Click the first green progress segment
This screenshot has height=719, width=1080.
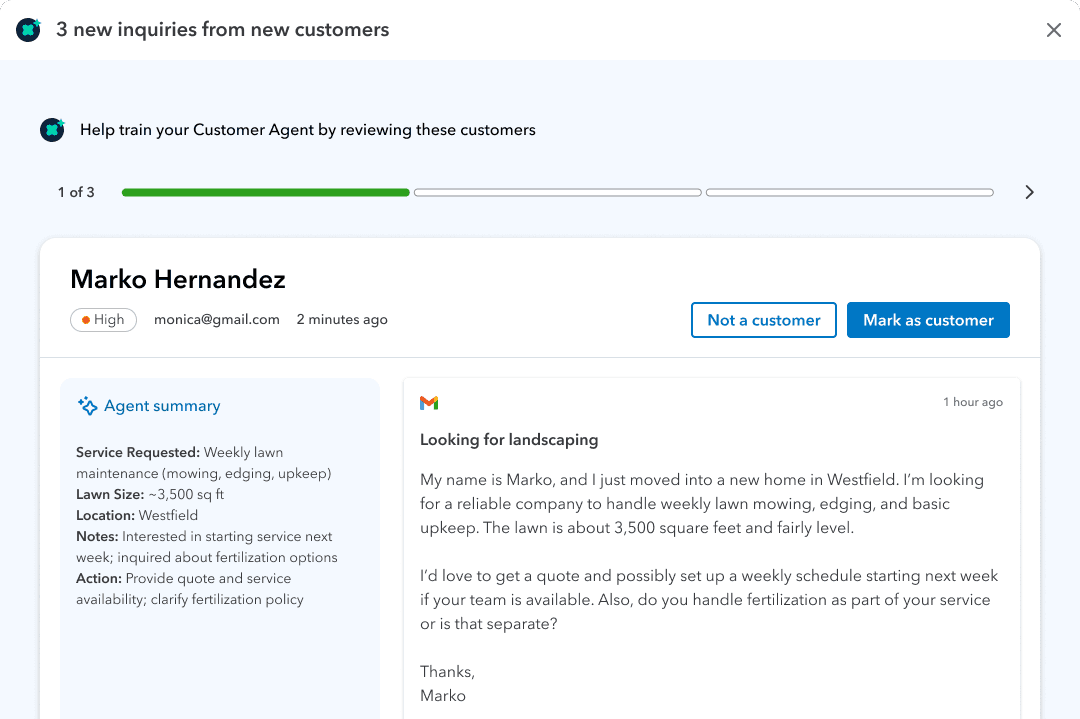click(x=265, y=192)
